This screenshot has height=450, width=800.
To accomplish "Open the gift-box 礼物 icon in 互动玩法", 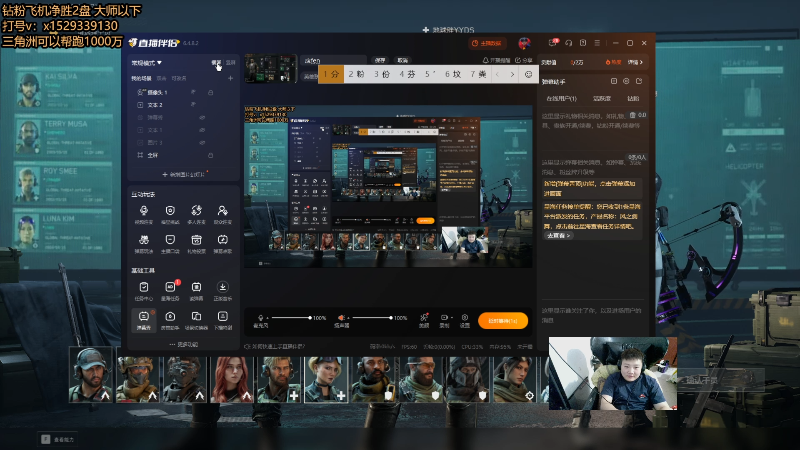I will point(196,240).
